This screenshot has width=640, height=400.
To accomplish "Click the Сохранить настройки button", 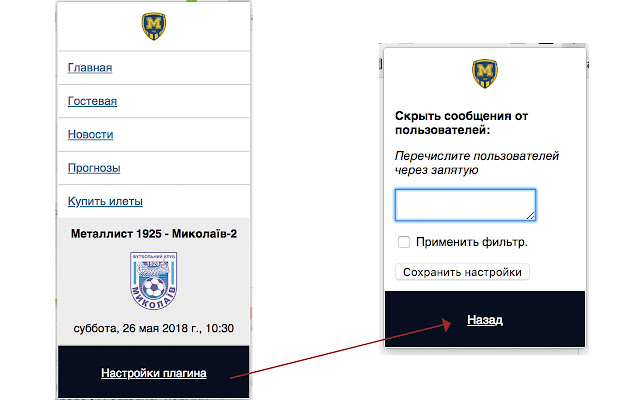I will (x=462, y=272).
